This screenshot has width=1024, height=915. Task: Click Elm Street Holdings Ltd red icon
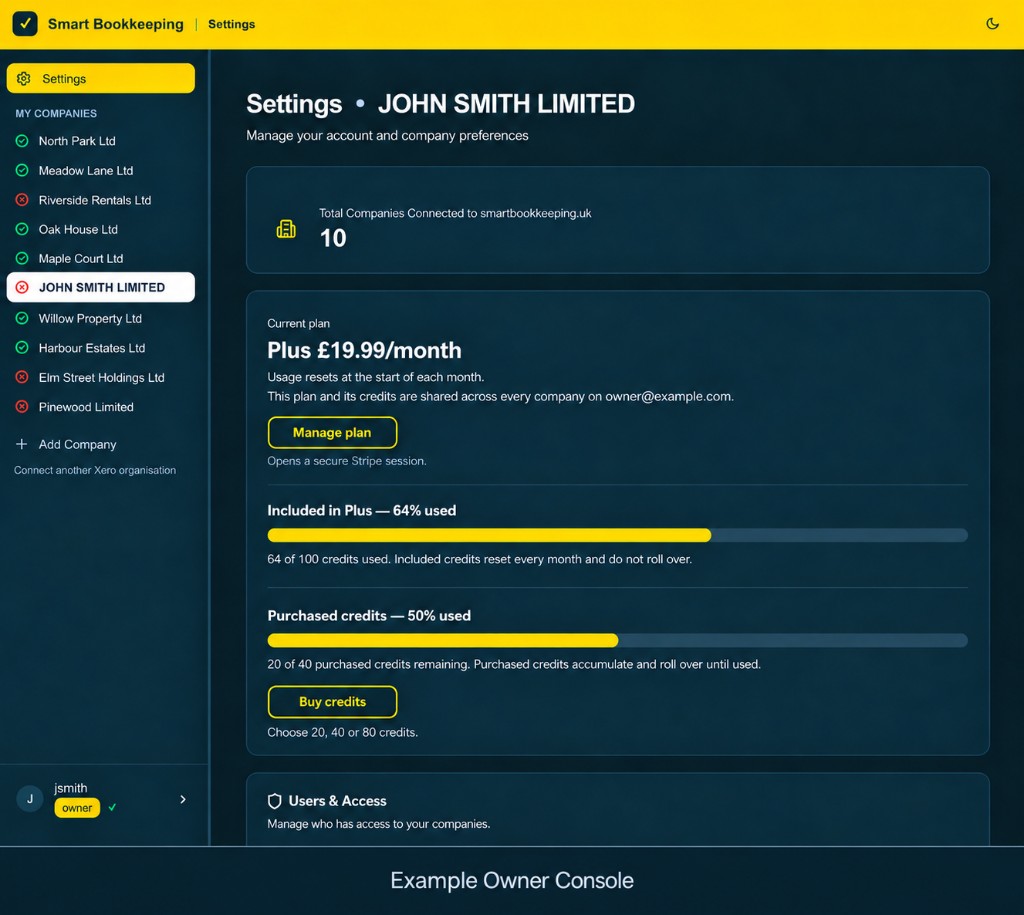coord(22,377)
